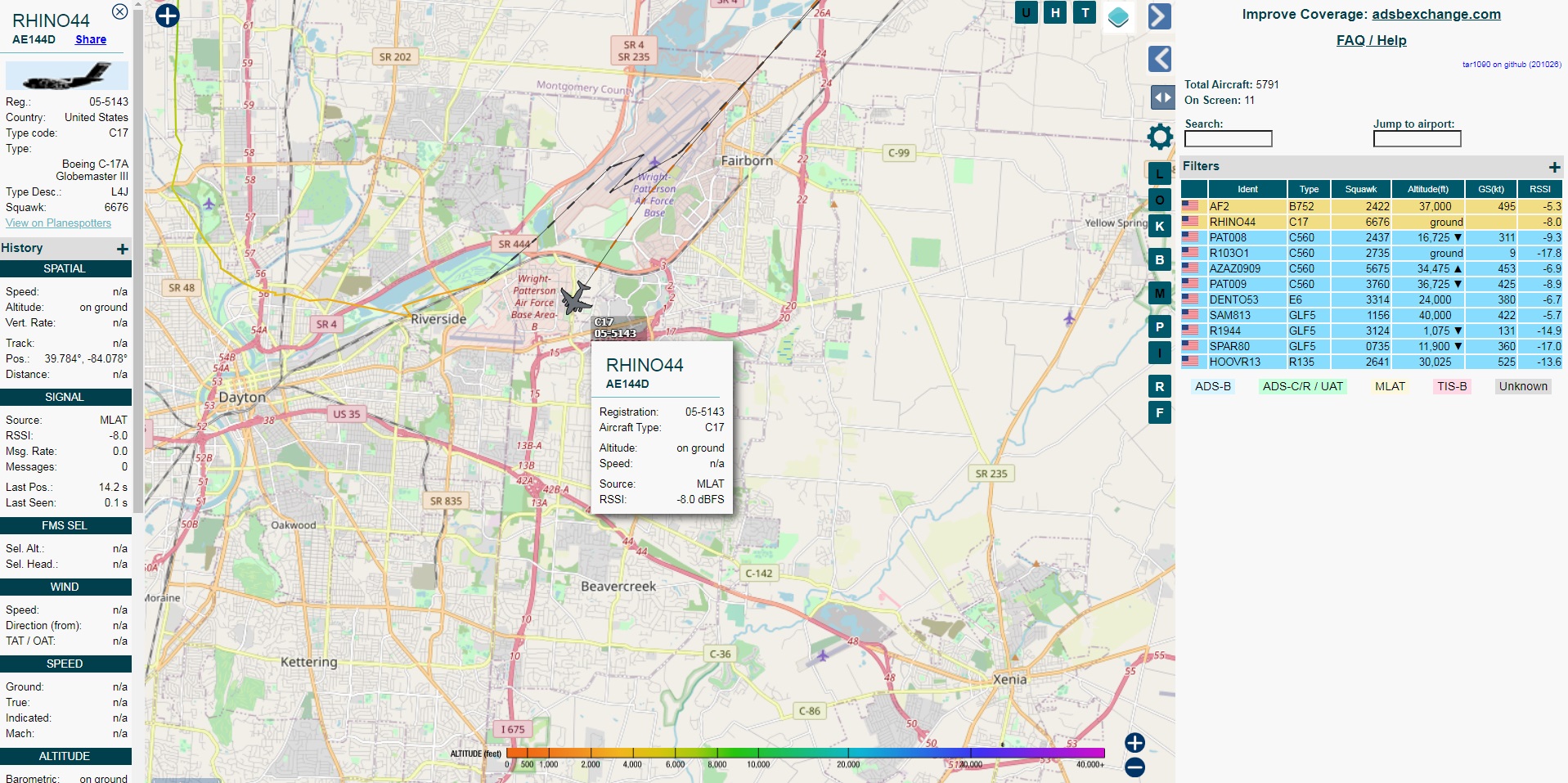Click the I map button
The width and height of the screenshot is (1568, 783).
click(x=1159, y=353)
